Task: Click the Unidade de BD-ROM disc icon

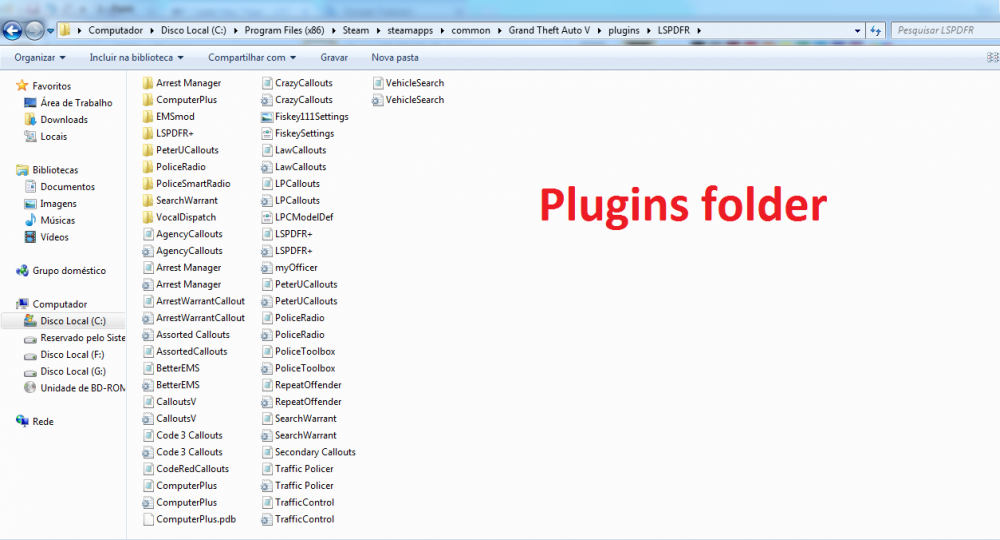Action: click(30, 388)
